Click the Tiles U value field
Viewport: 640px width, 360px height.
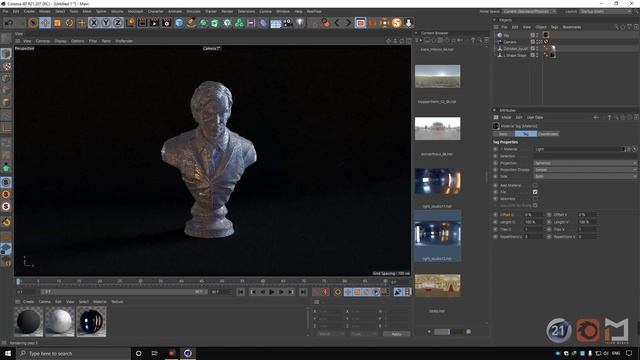(x=533, y=229)
